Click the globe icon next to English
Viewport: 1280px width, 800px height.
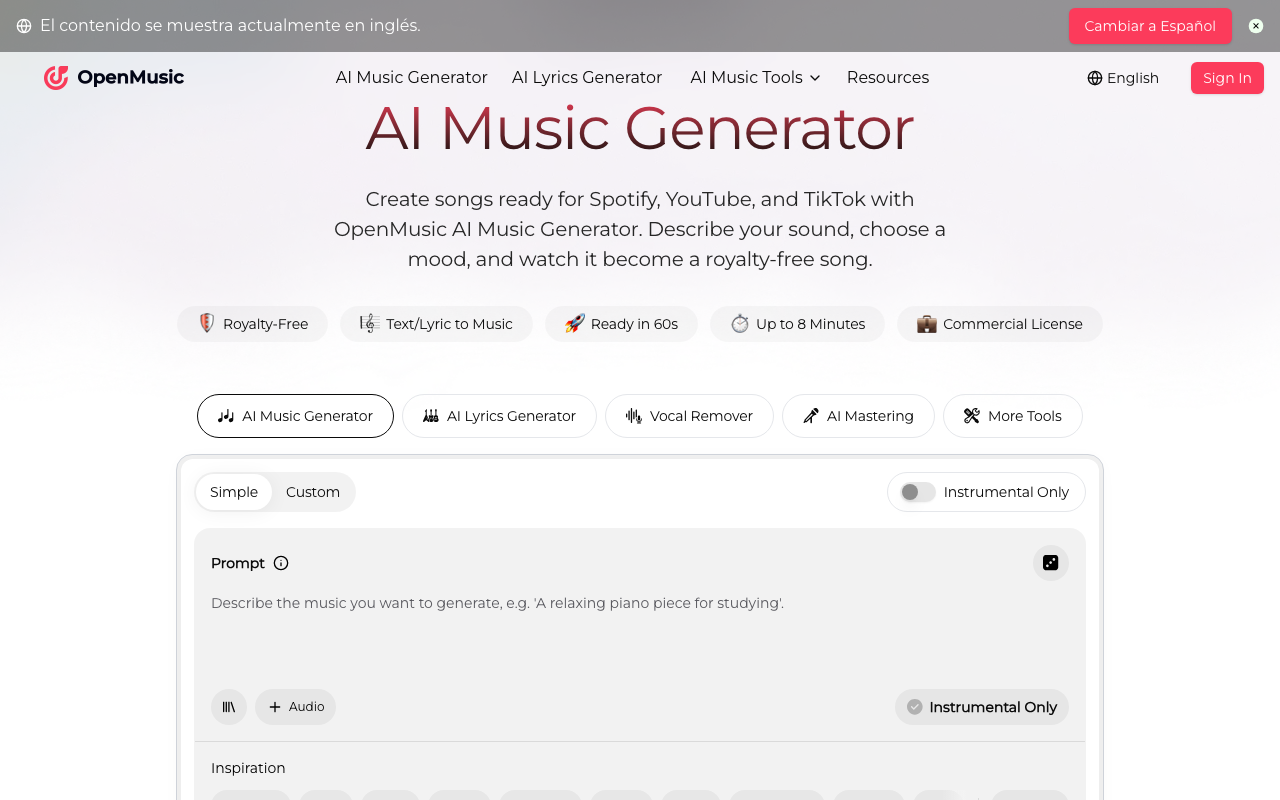click(1095, 78)
